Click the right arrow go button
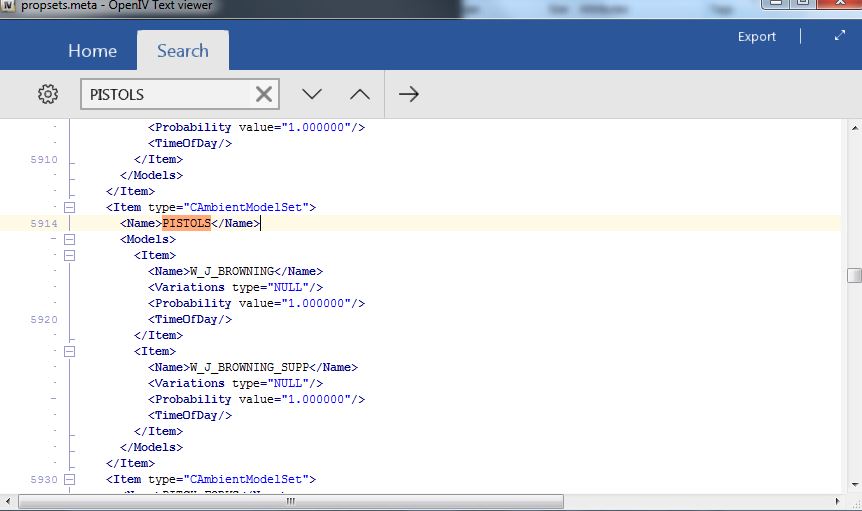 pyautogui.click(x=409, y=94)
